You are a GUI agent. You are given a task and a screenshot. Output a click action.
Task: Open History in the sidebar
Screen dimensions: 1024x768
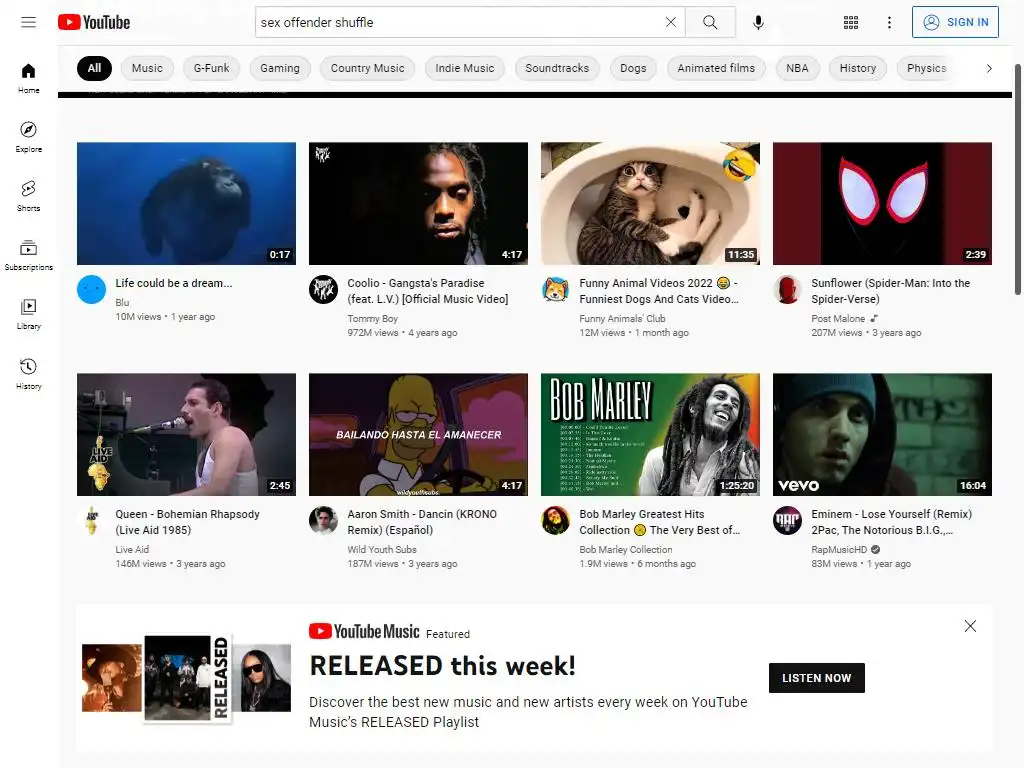click(29, 374)
